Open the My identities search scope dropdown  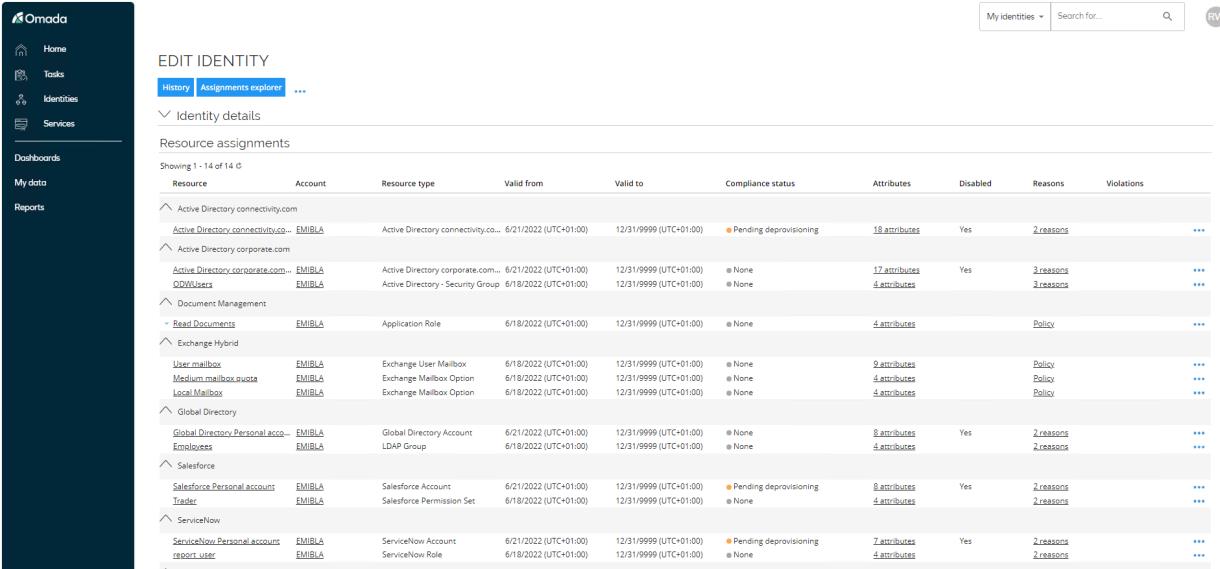1014,17
